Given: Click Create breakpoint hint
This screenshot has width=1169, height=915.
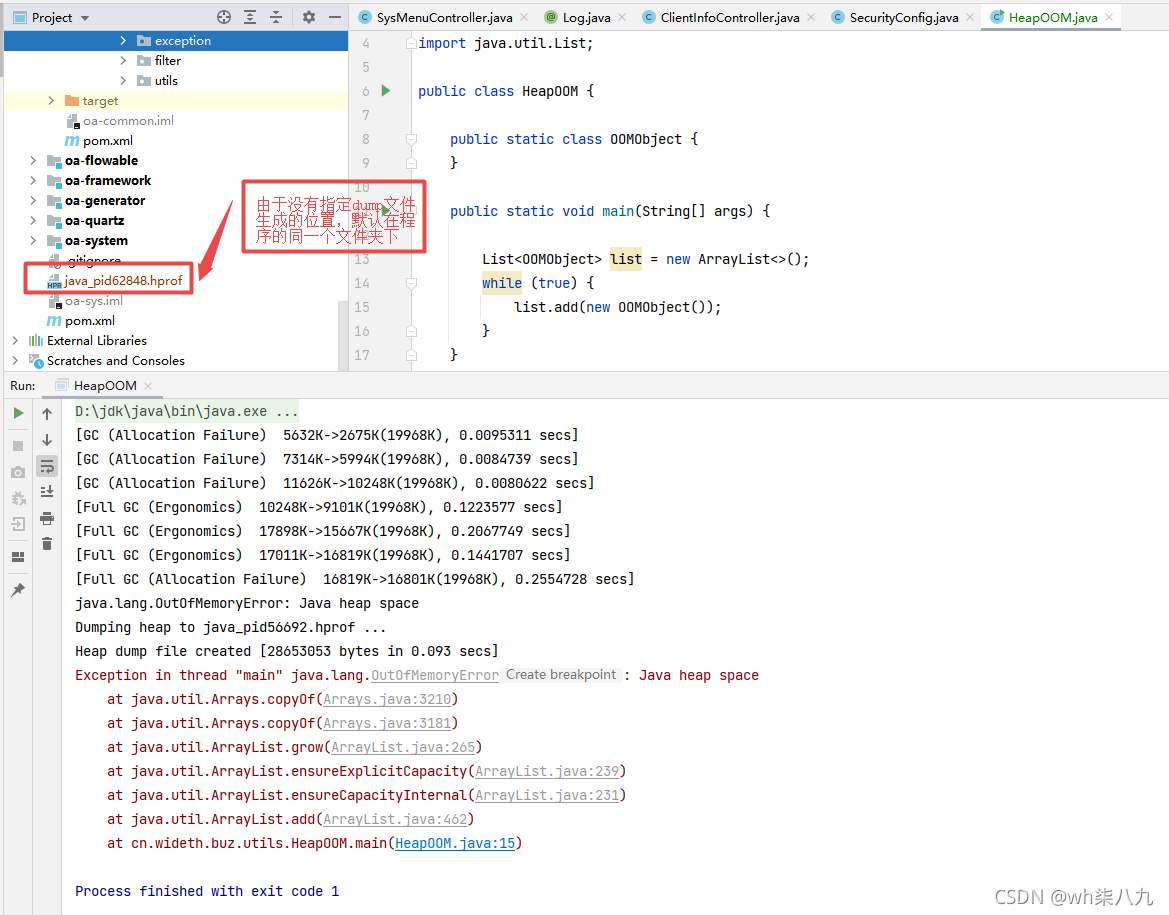Looking at the screenshot, I should [x=561, y=675].
